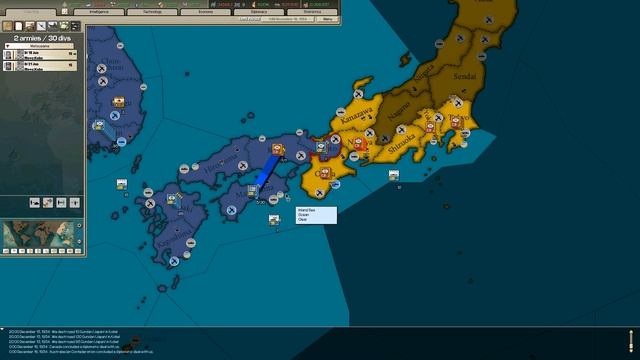Click the naval base icon north of Sendai
640x360 pixels.
482,56
